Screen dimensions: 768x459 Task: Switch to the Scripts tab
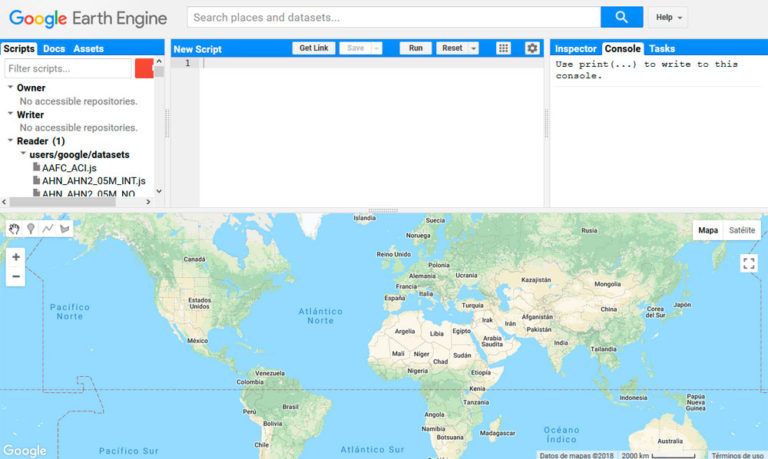(19, 48)
